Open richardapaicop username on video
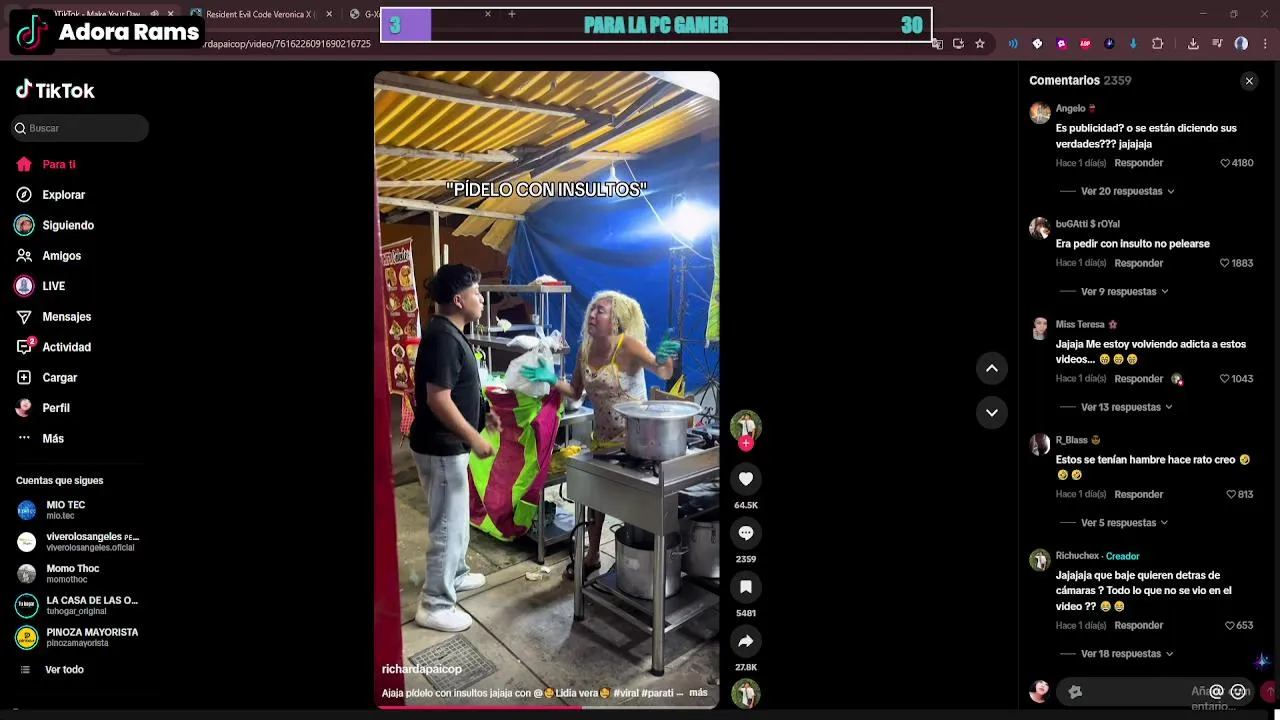1280x720 pixels. point(422,669)
